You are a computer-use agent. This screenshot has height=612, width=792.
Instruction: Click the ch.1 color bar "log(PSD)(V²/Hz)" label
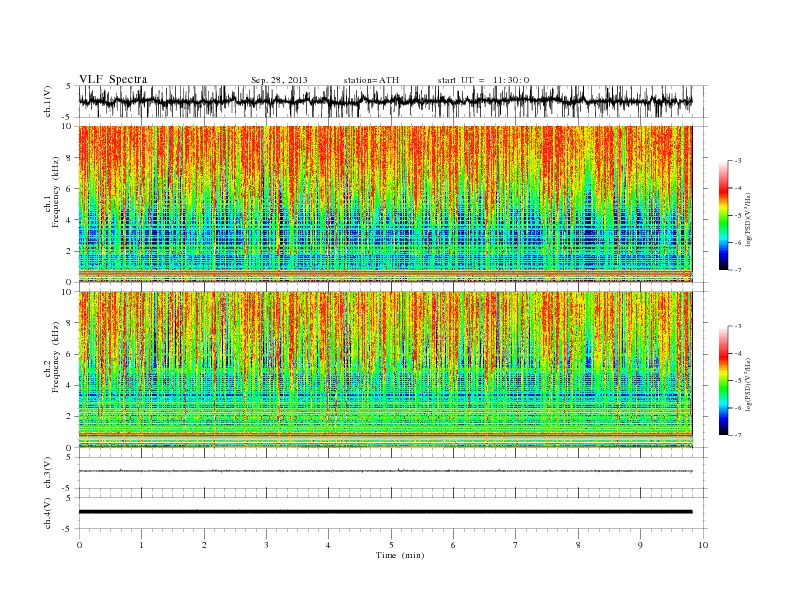pos(748,220)
